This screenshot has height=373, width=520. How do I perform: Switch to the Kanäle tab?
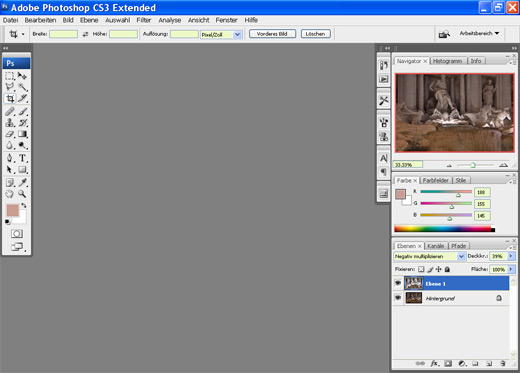tap(436, 246)
